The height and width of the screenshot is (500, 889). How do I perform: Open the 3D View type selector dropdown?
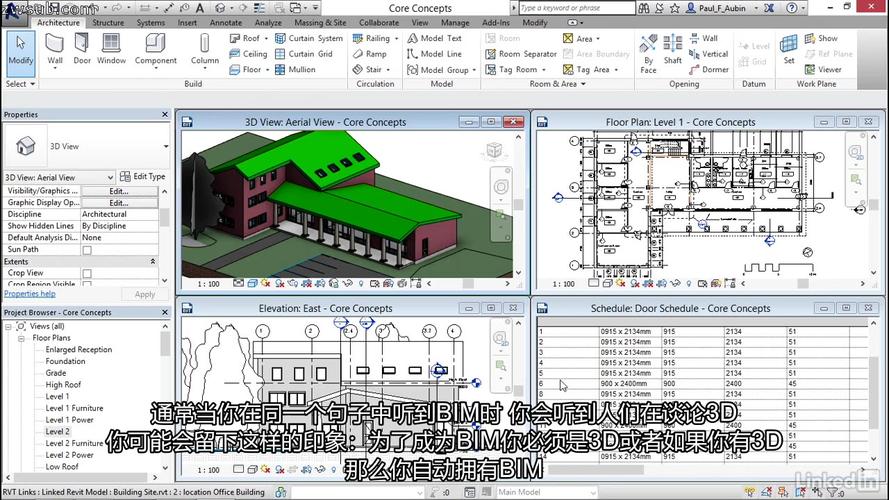click(x=166, y=146)
